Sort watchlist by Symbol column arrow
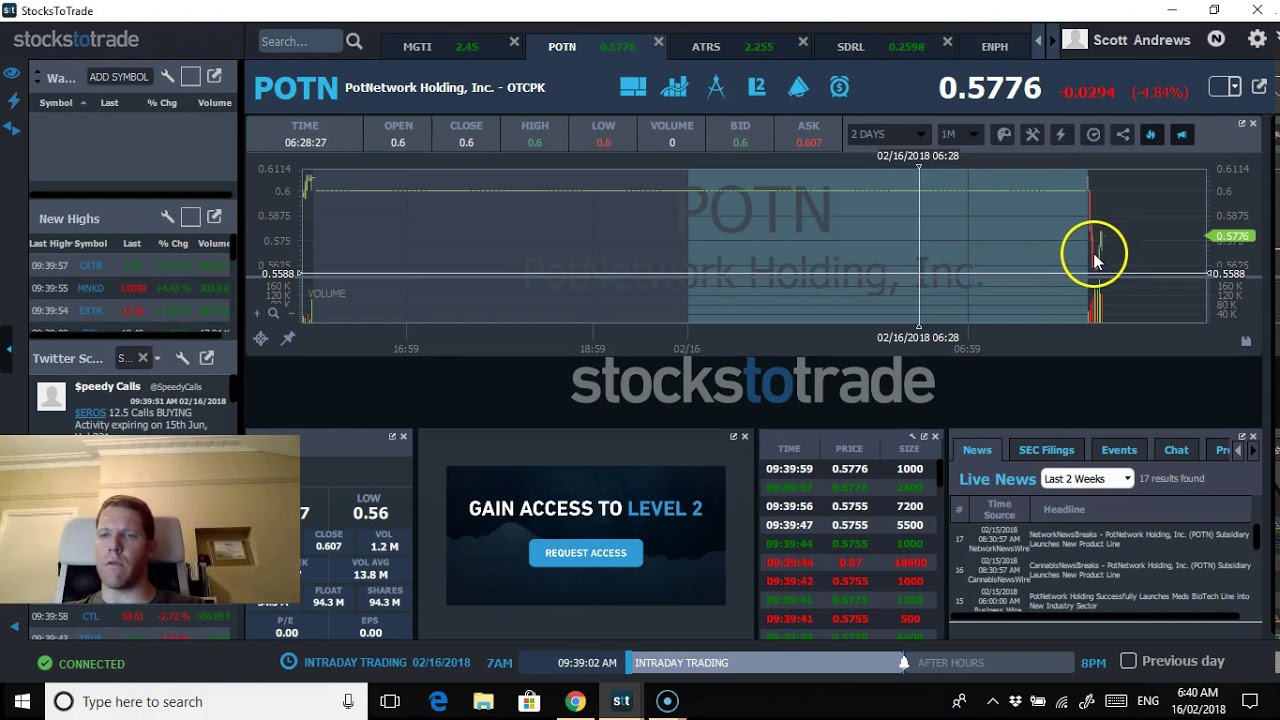The height and width of the screenshot is (720, 1280). [x=83, y=103]
